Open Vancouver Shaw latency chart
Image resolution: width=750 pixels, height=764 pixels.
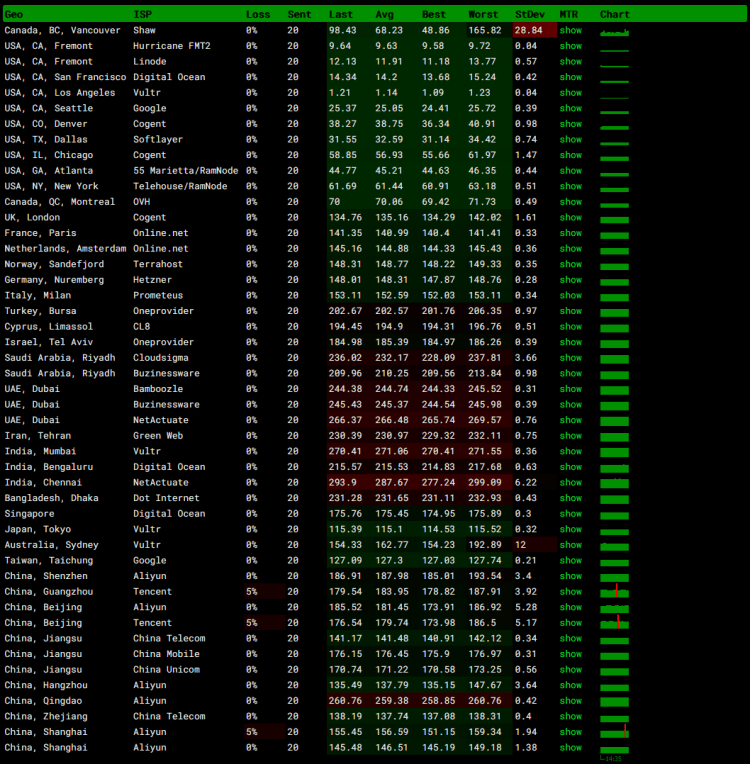coord(615,32)
